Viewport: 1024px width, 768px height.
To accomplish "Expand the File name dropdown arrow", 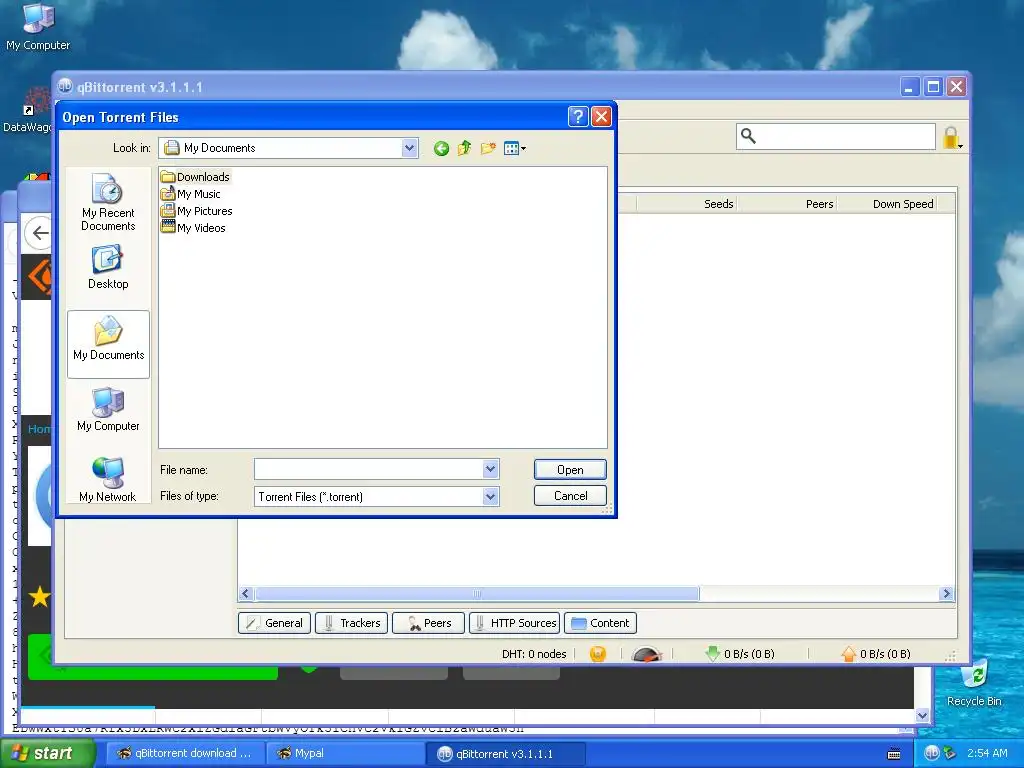I will click(x=490, y=469).
